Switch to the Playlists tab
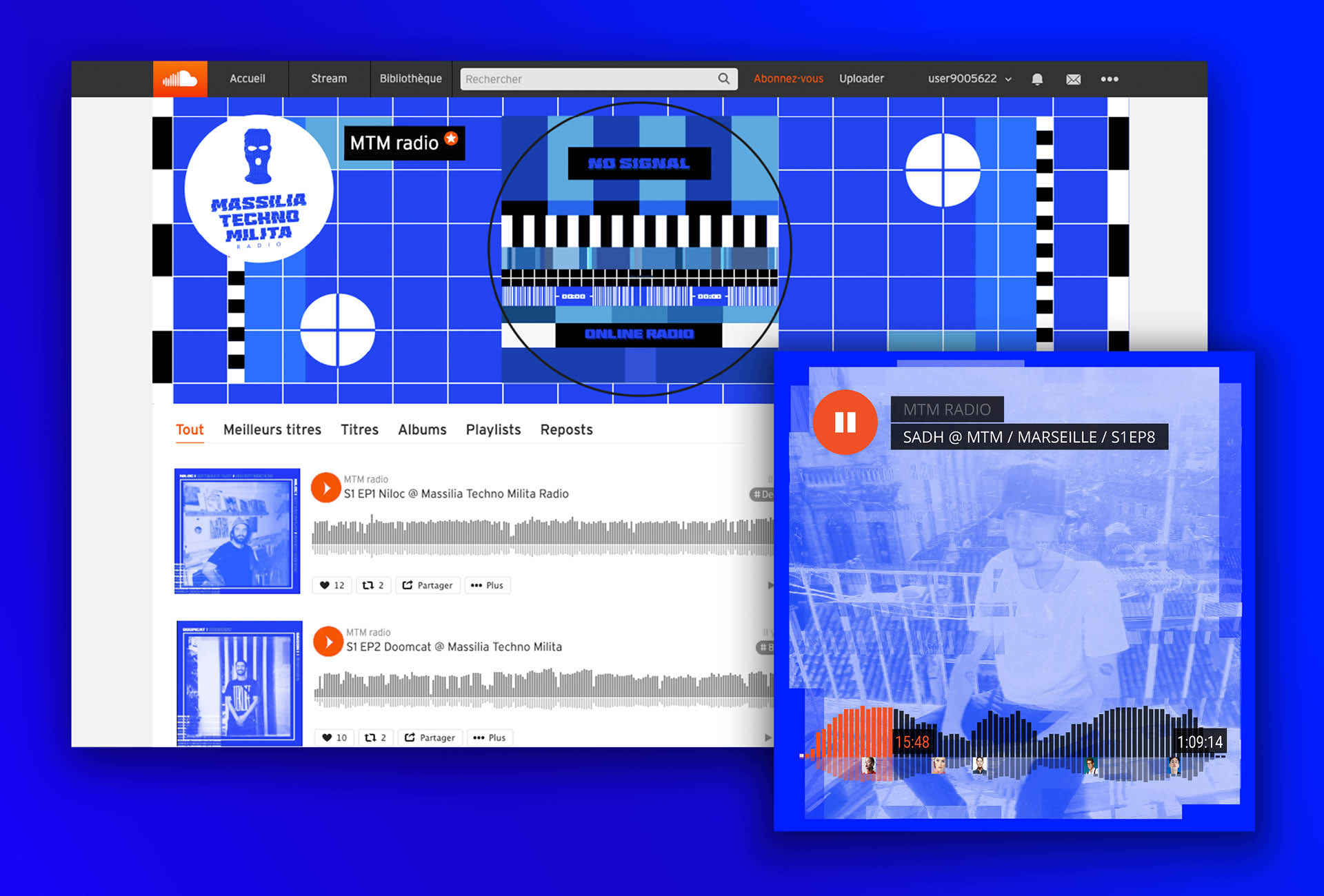This screenshot has height=896, width=1324. (x=493, y=430)
